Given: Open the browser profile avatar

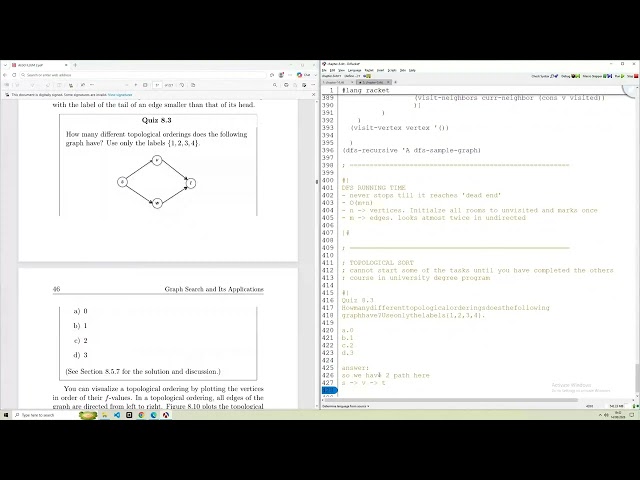Looking at the screenshot, I should 281,75.
